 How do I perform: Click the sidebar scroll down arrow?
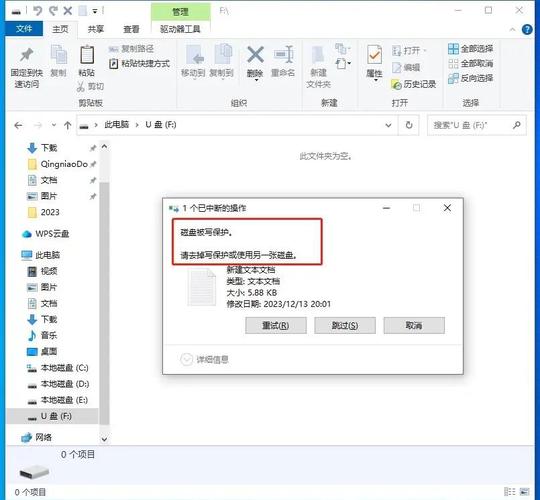[104, 439]
